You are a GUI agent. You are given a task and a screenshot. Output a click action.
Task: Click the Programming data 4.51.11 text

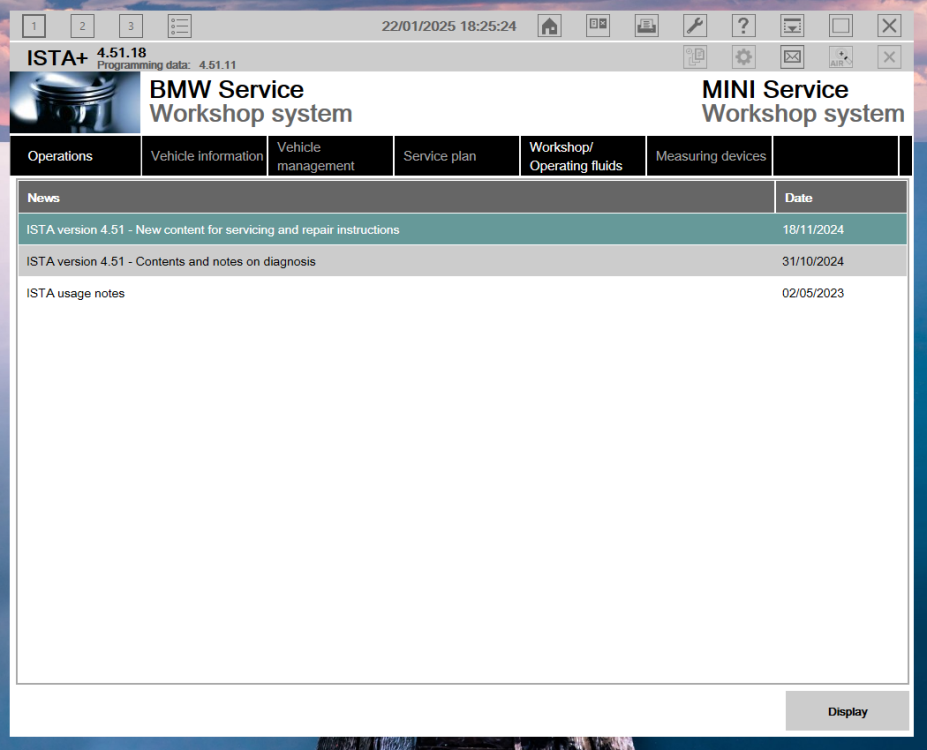tap(166, 65)
